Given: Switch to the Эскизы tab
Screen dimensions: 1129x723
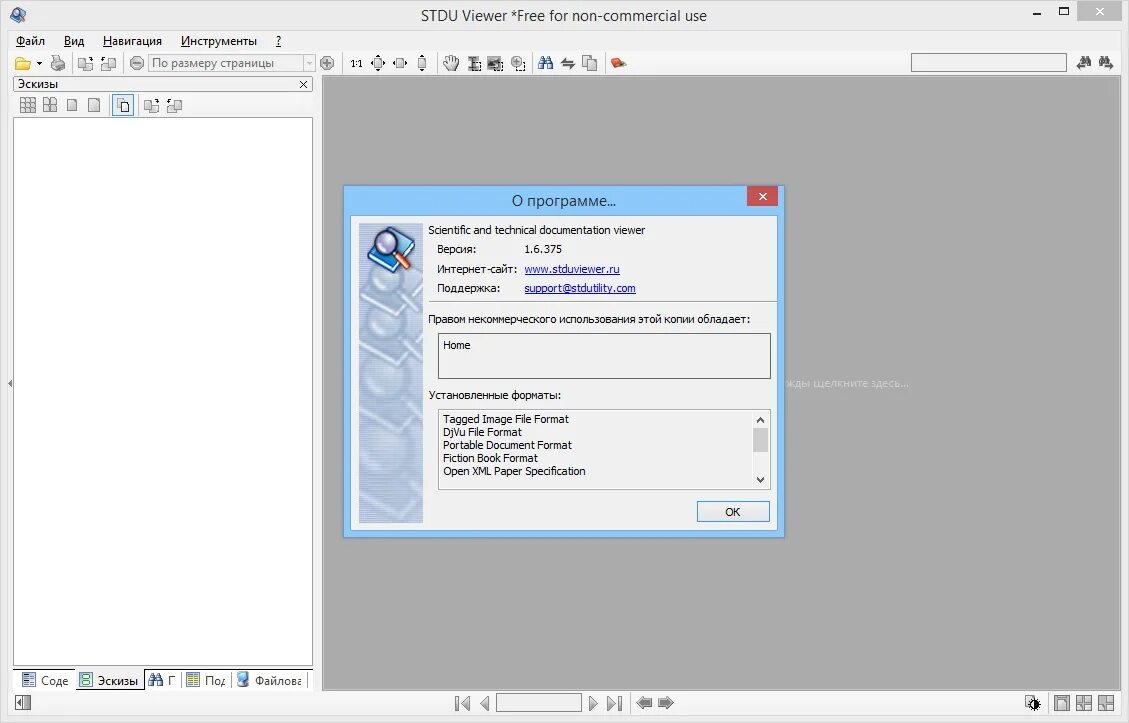Looking at the screenshot, I should (109, 680).
